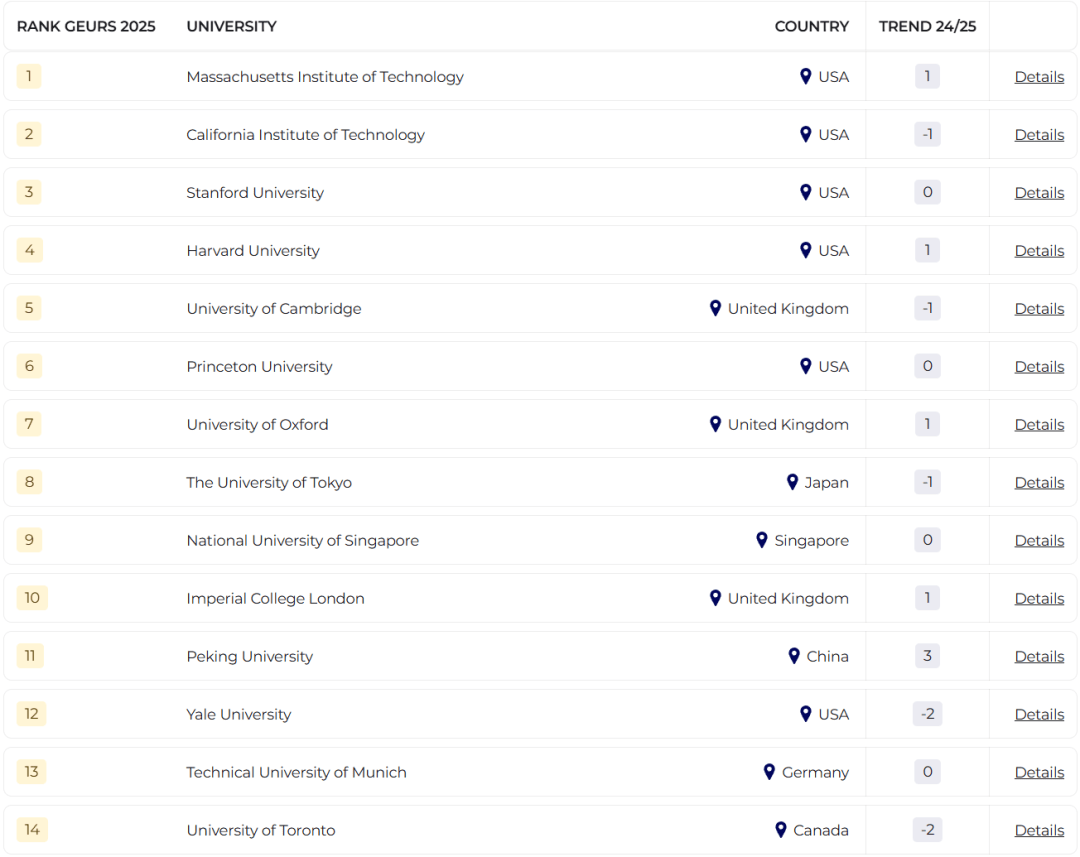Click UNIVERSITY column header

coord(231,26)
